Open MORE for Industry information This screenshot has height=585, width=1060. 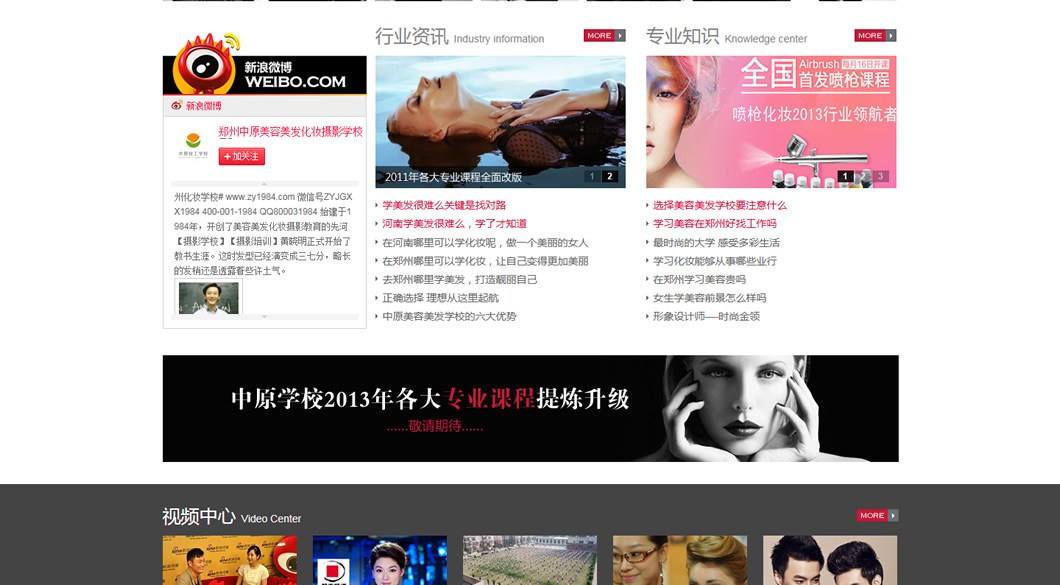click(604, 36)
